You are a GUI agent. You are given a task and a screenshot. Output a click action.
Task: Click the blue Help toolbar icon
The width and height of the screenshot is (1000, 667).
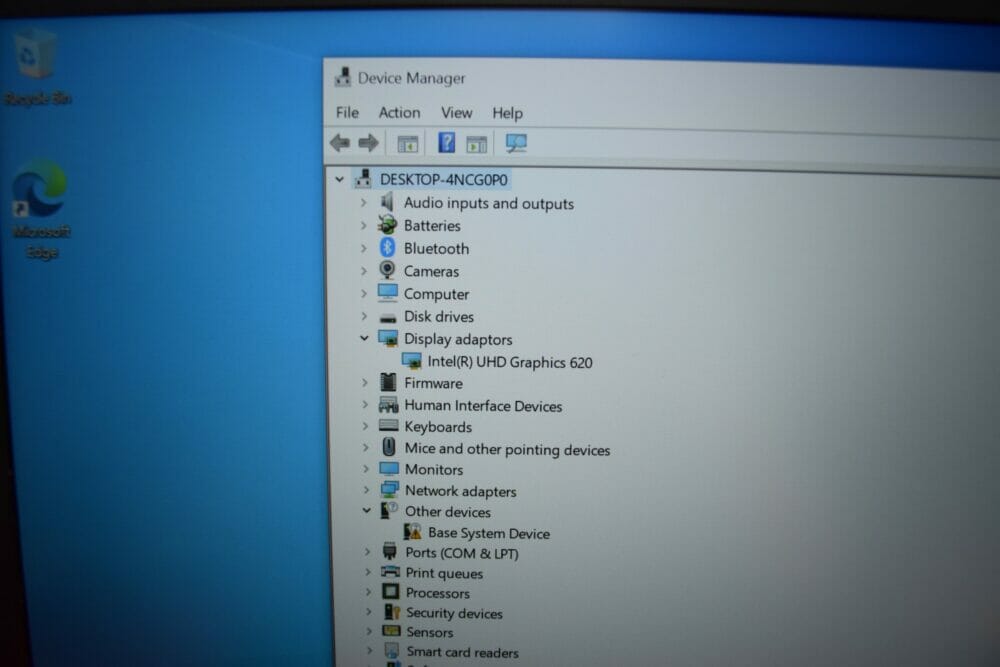coord(446,142)
